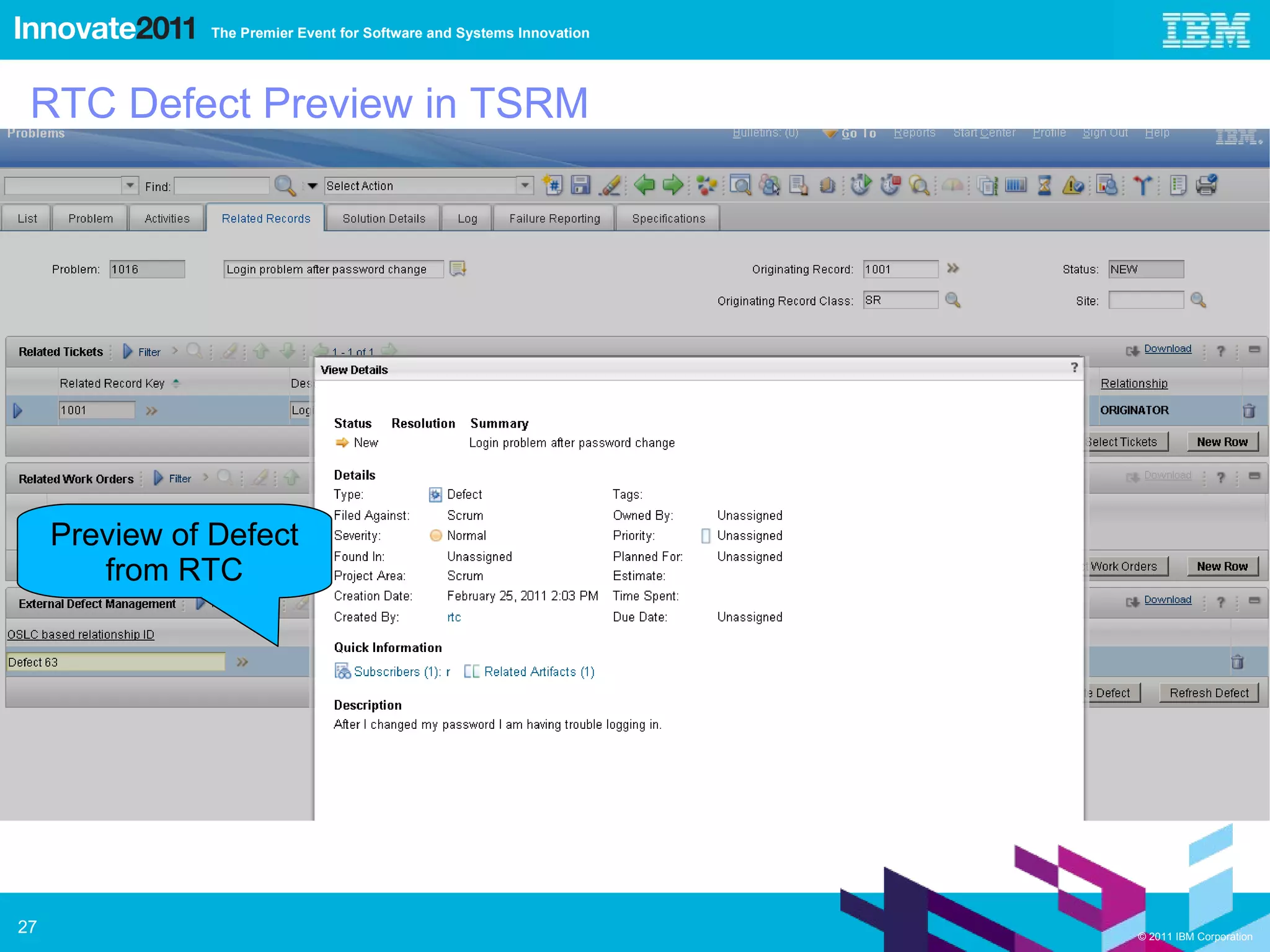Image resolution: width=1270 pixels, height=952 pixels.
Task: Go to previous record with green left arrow
Action: click(x=644, y=185)
